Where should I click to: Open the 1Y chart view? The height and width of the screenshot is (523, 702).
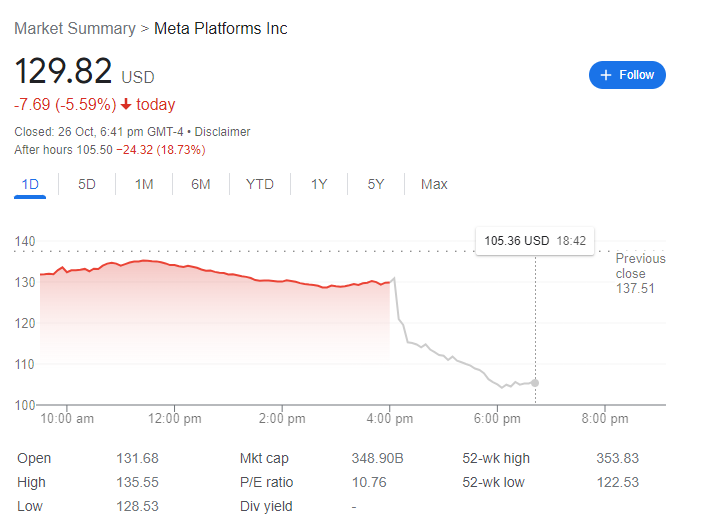tap(319, 184)
